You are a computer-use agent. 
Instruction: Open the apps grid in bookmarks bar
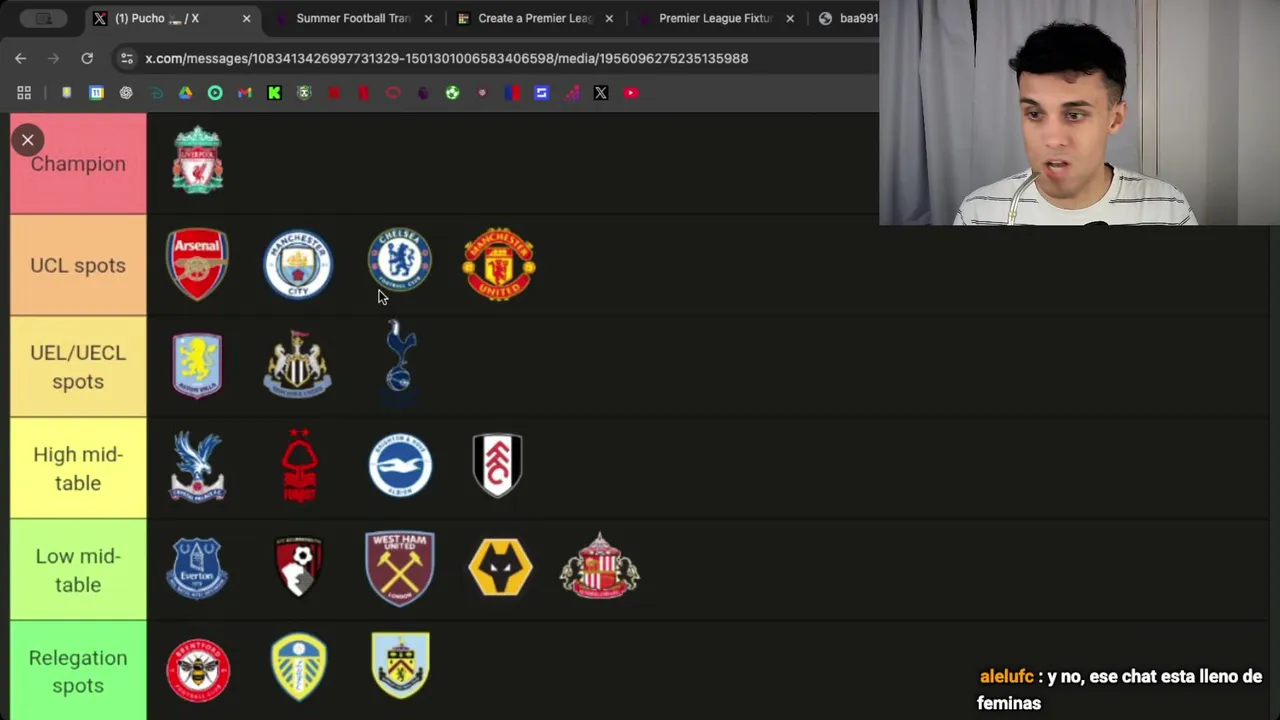coord(24,93)
